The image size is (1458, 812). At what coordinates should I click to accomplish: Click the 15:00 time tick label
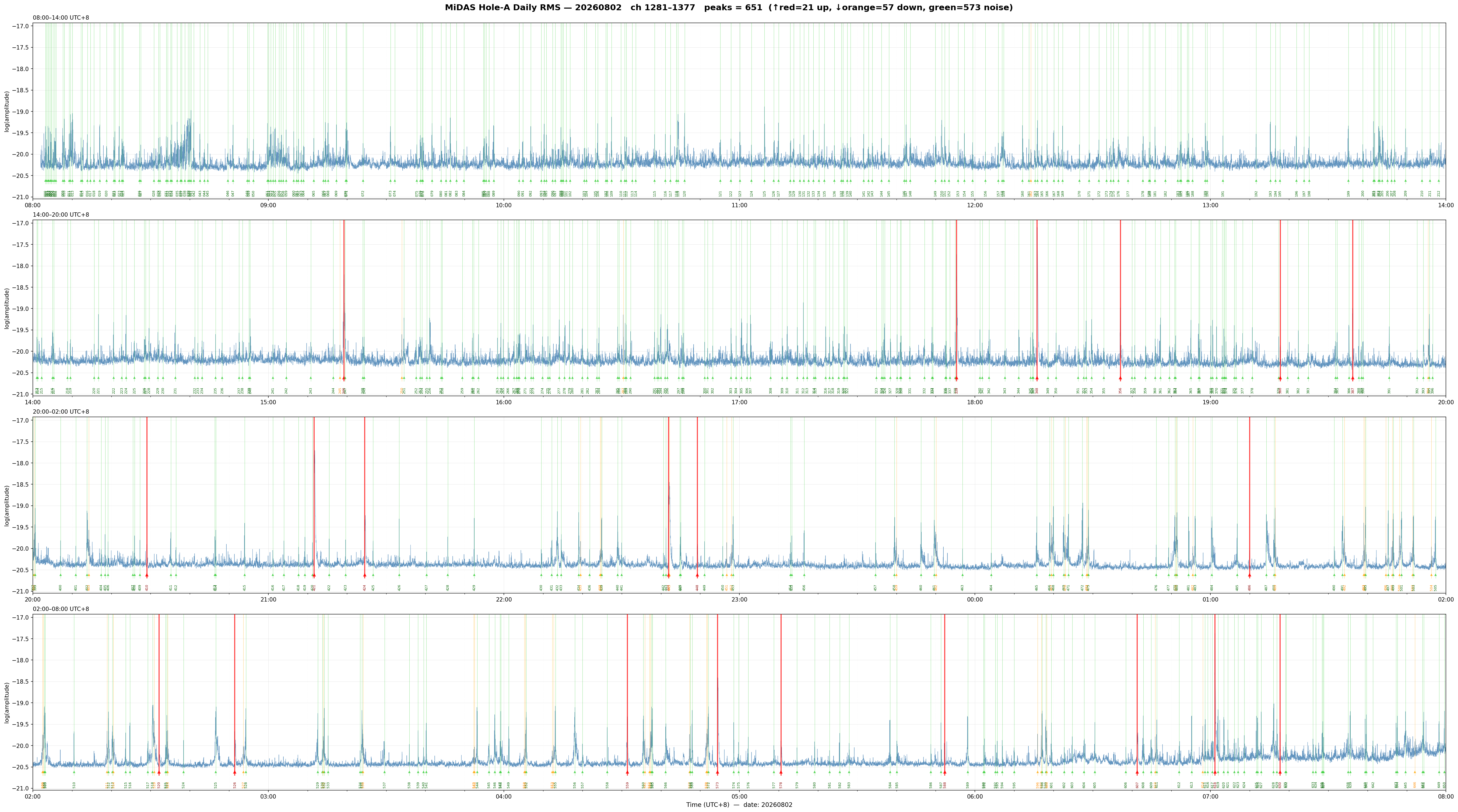(268, 402)
